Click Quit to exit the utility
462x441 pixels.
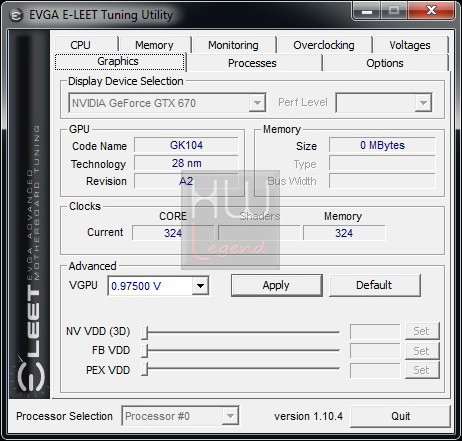(400, 416)
